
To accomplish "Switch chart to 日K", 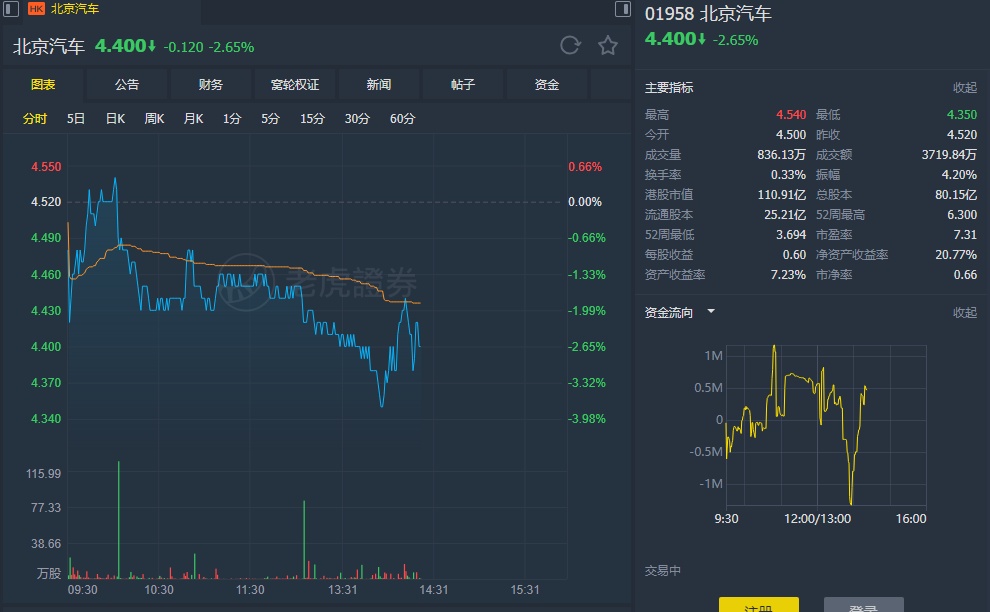I will click(x=116, y=119).
